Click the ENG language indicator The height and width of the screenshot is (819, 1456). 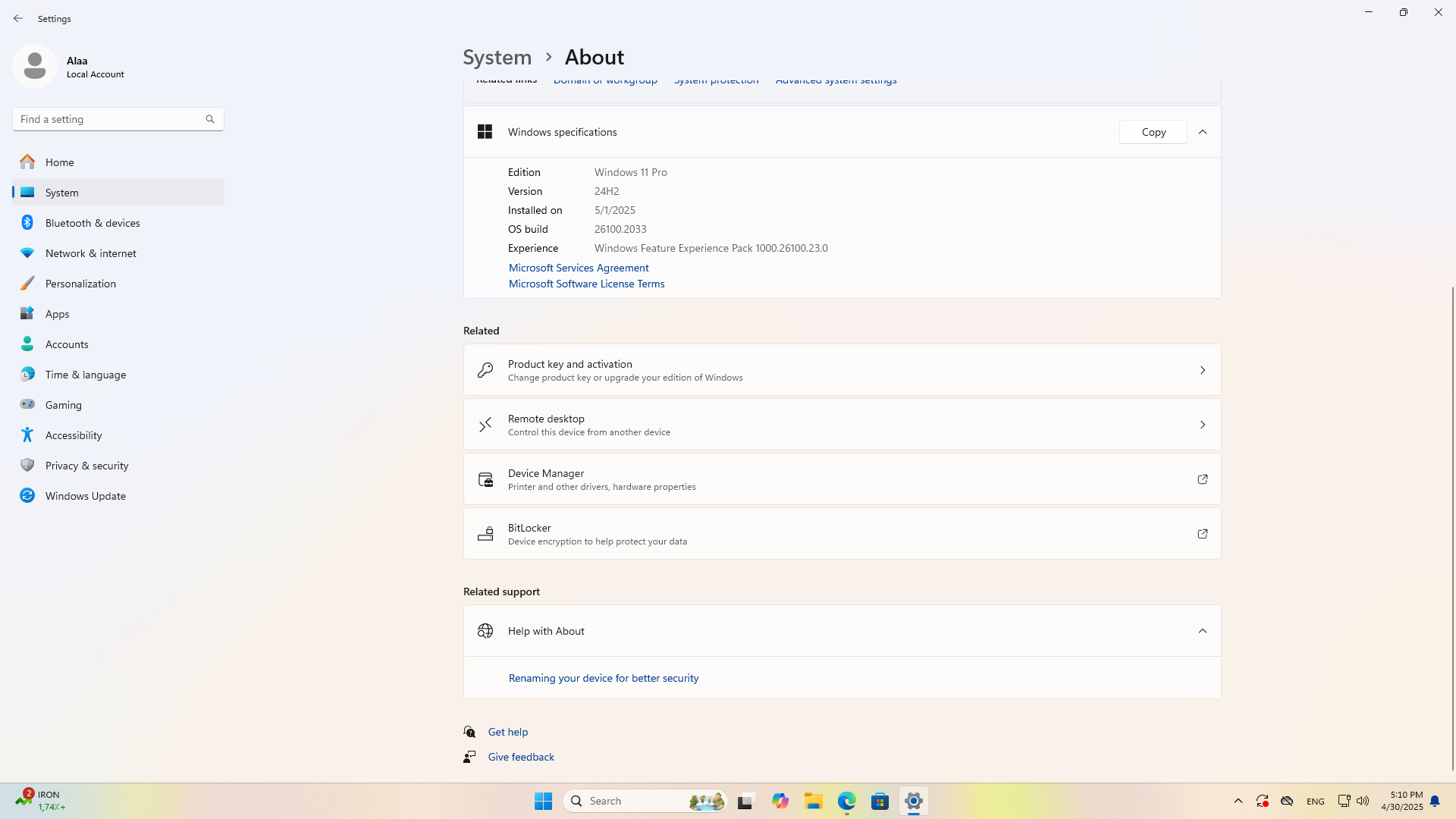[1316, 802]
